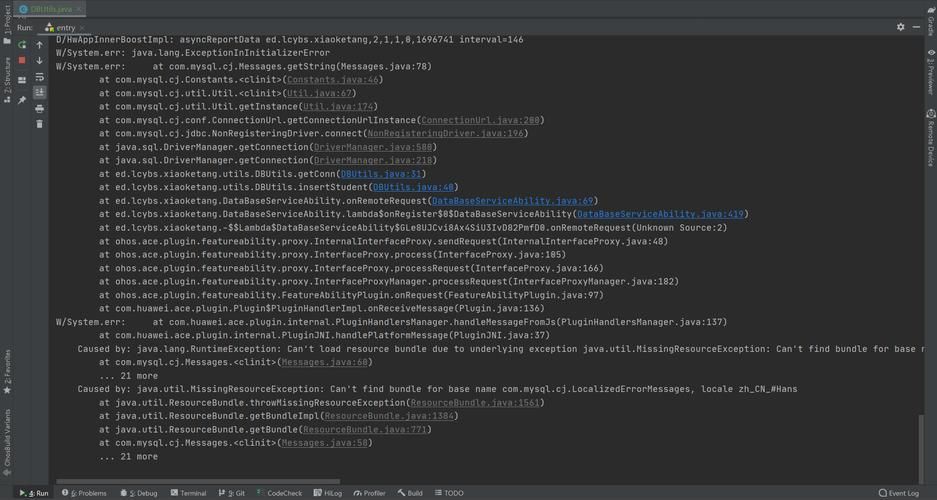Open the Git tool window
This screenshot has height=500, width=937.
[x=231, y=493]
